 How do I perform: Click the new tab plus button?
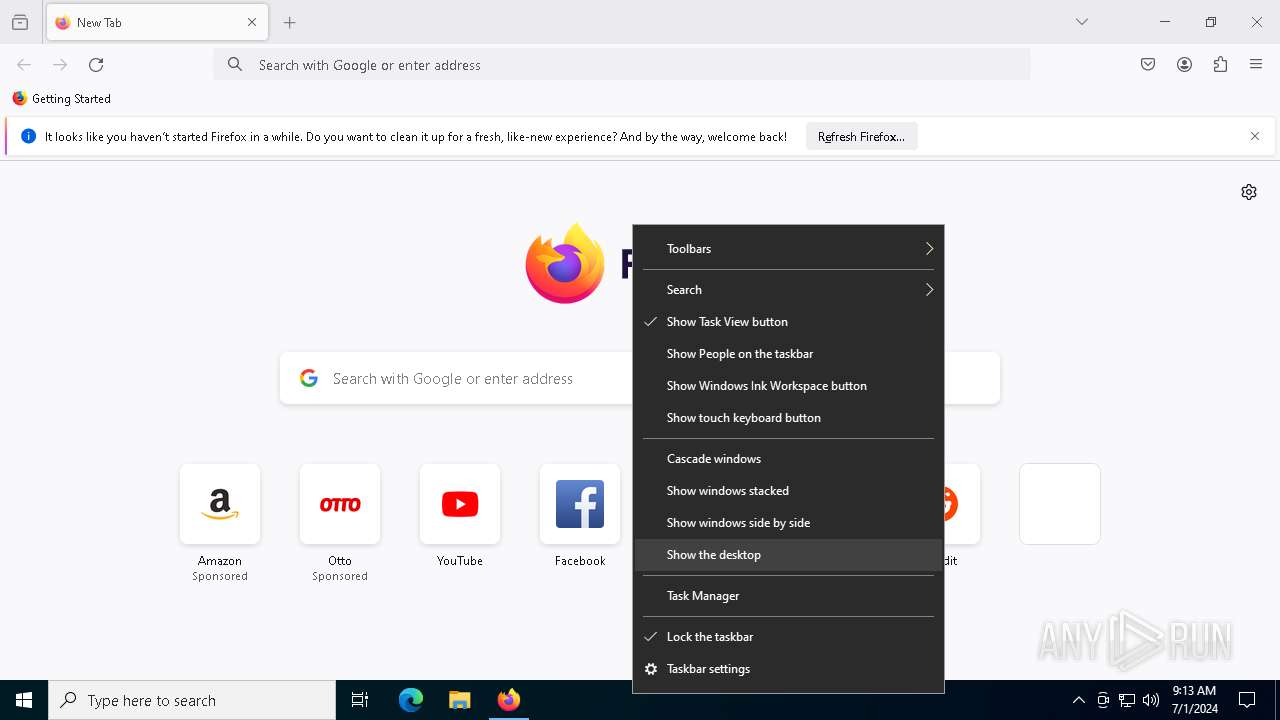290,22
